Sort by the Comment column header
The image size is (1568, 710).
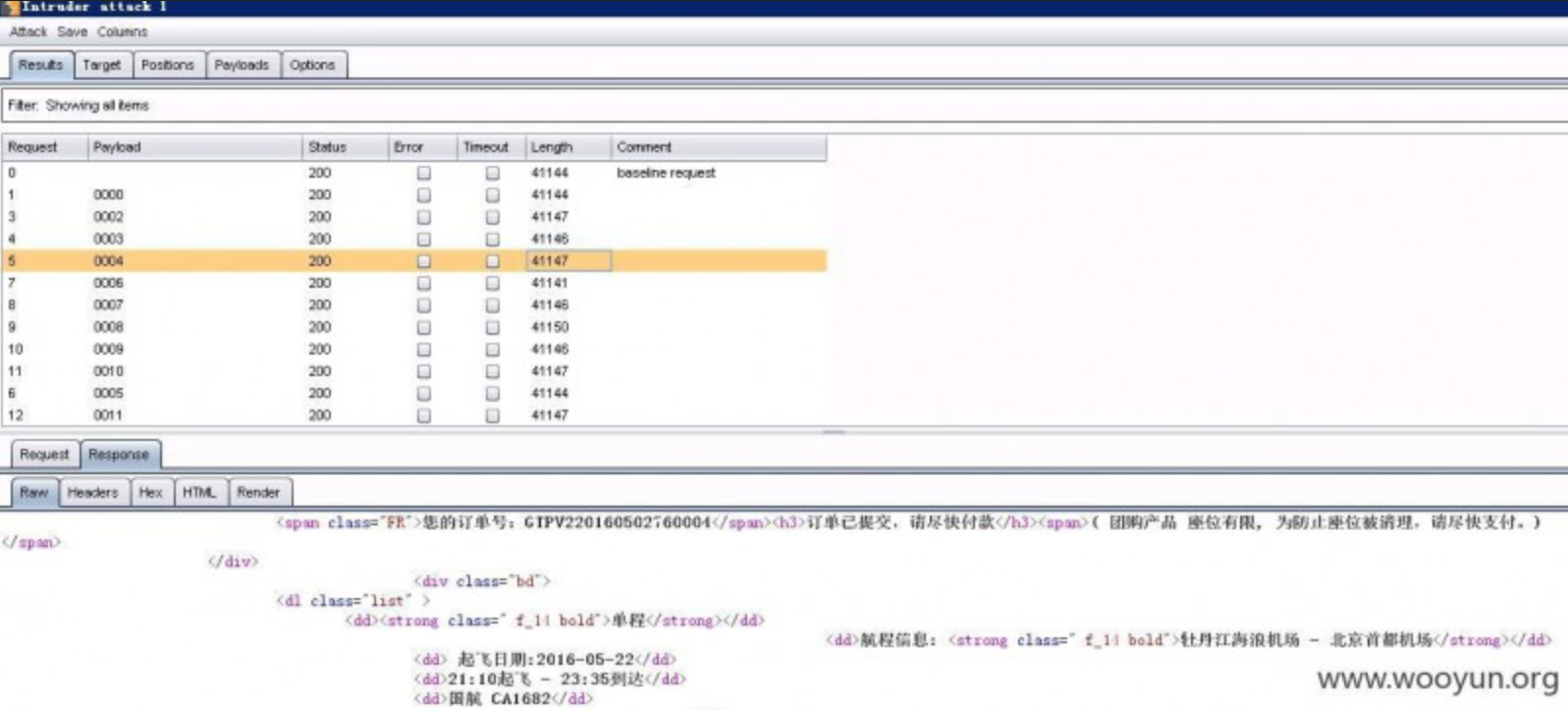[719, 147]
